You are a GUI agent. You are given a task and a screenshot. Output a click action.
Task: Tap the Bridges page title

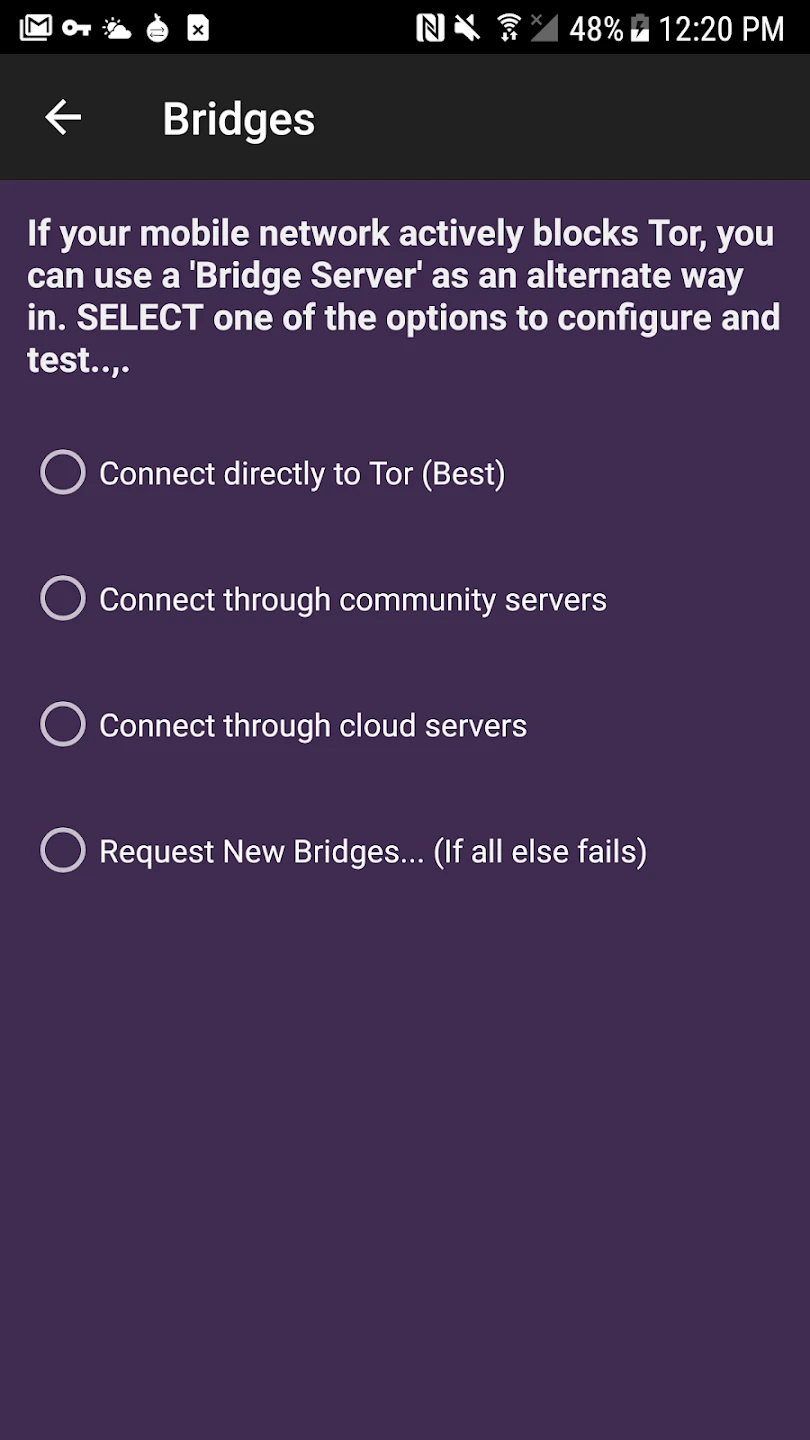click(x=239, y=119)
